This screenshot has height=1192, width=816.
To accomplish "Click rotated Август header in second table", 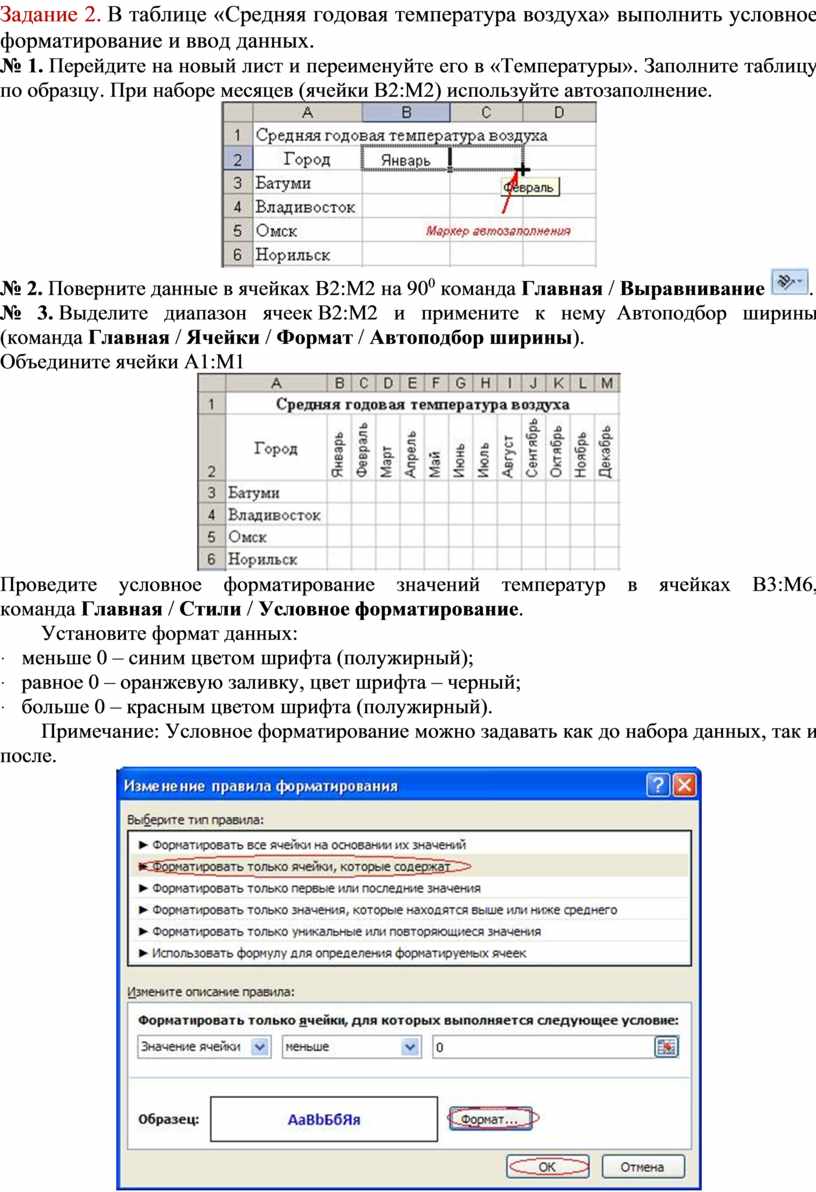I will coord(508,448).
